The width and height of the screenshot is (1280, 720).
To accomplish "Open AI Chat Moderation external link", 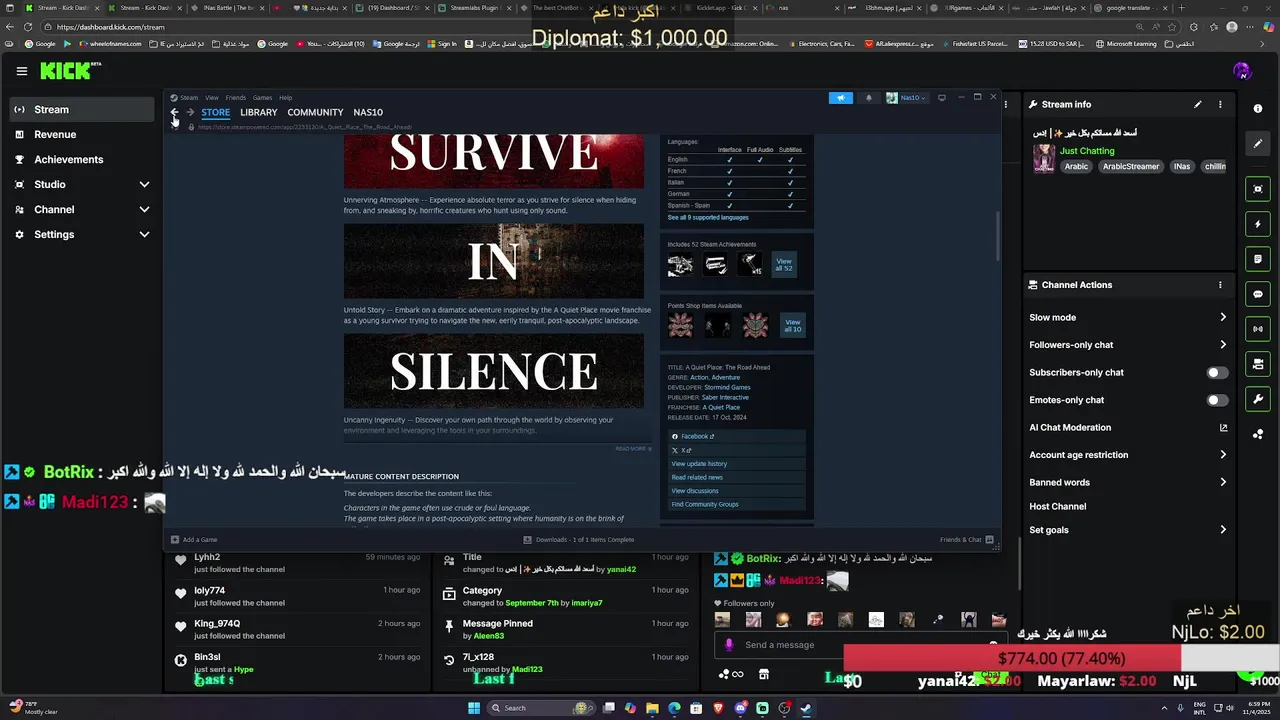I will [x=1223, y=427].
